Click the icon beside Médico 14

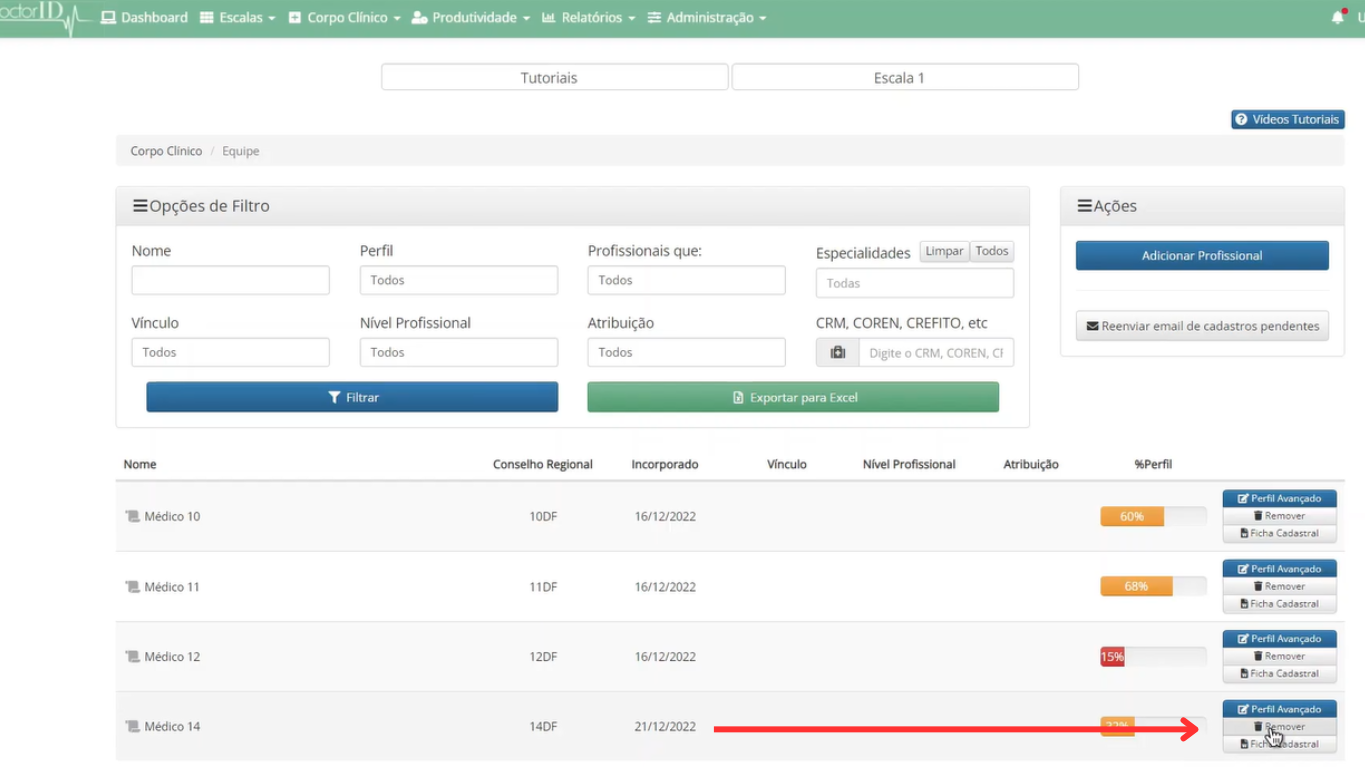(x=132, y=727)
